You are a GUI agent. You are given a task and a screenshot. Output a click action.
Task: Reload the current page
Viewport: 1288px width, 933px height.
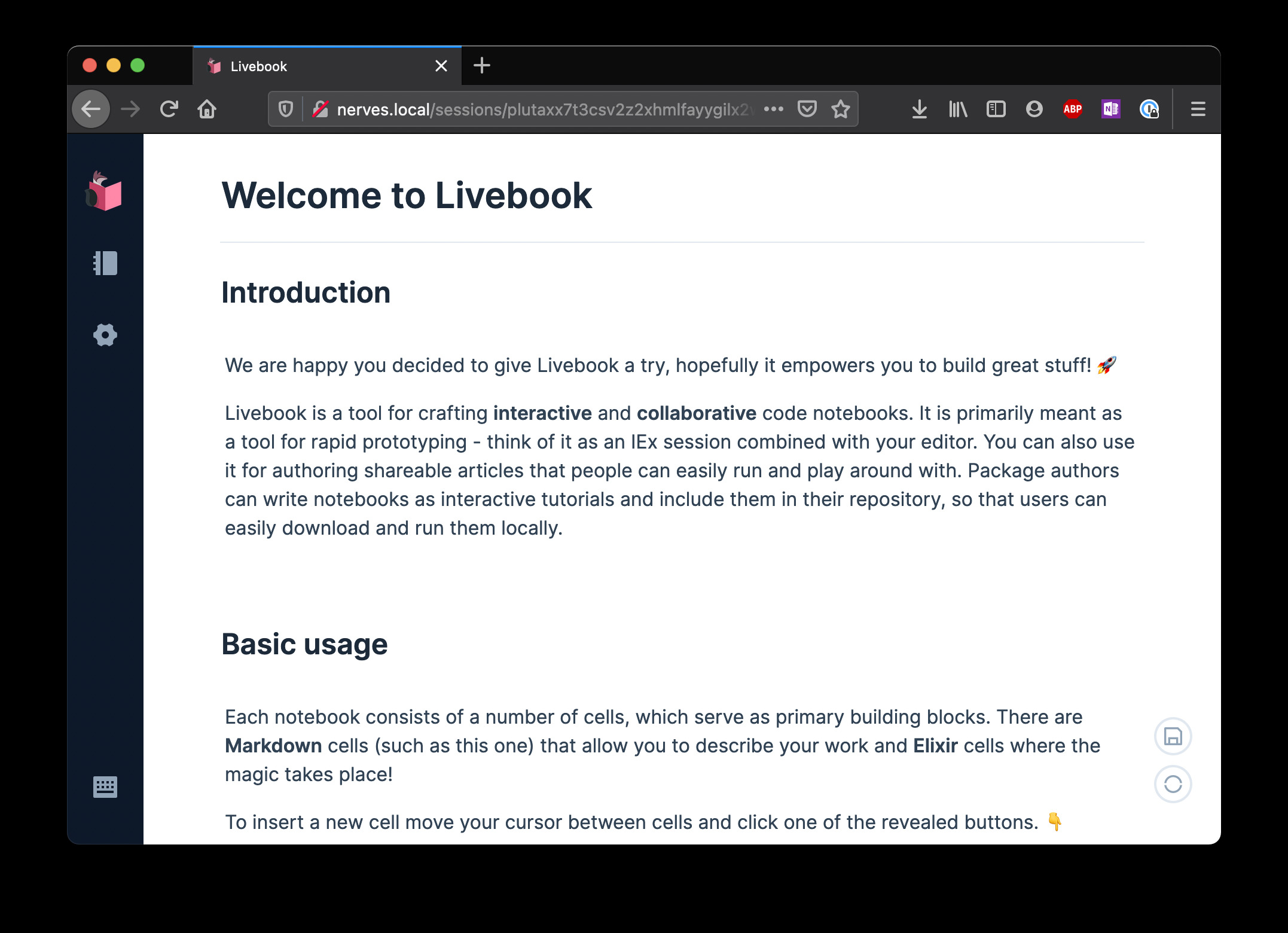tap(169, 109)
